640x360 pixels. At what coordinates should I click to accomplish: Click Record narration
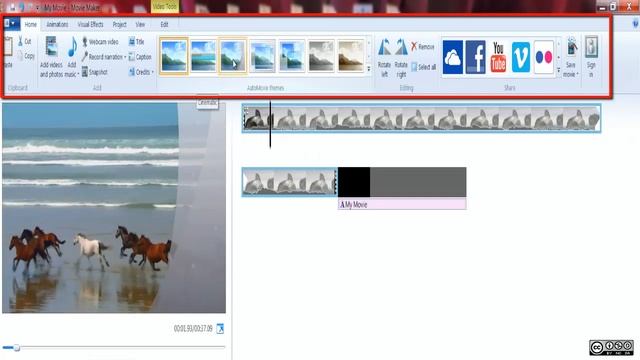tap(102, 57)
